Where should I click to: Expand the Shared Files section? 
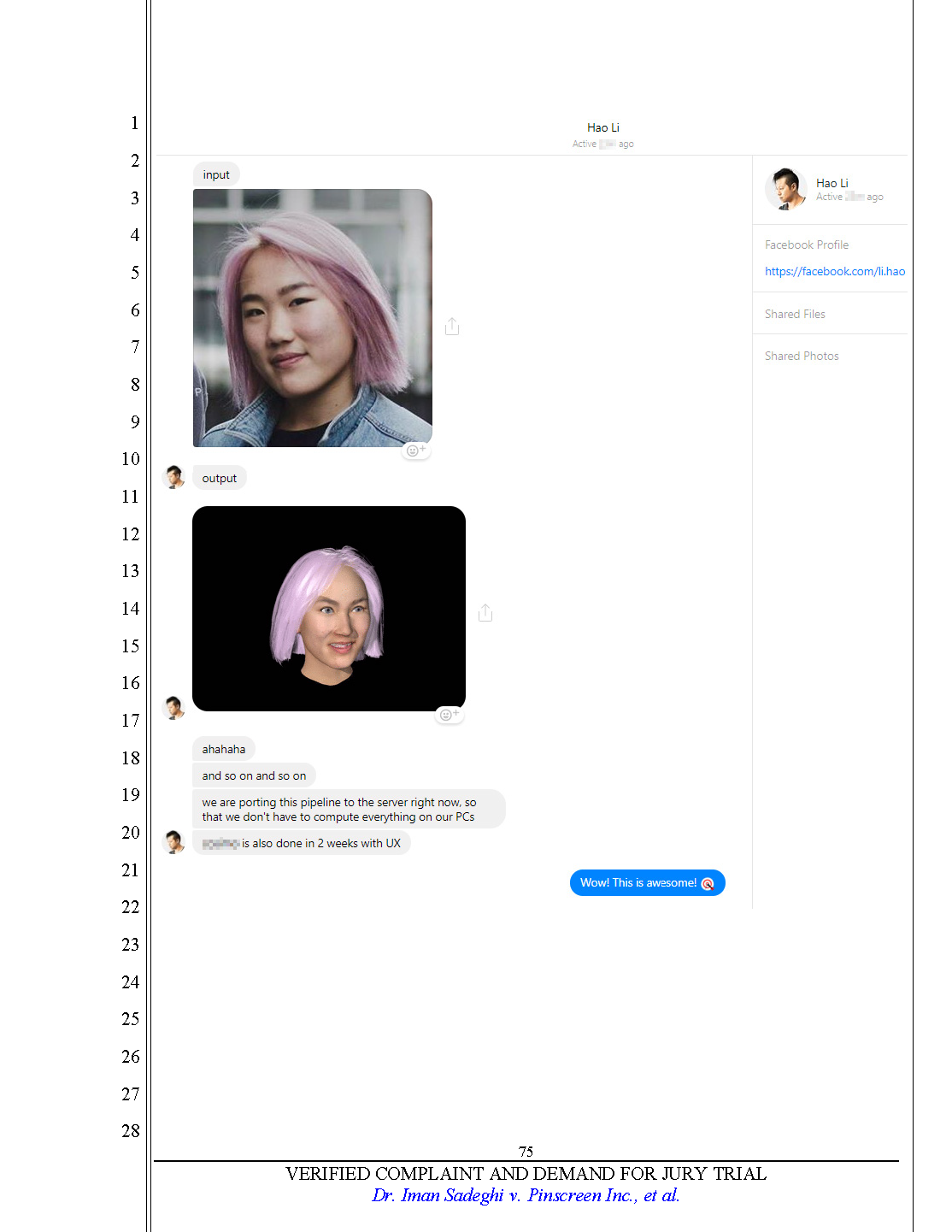(795, 314)
